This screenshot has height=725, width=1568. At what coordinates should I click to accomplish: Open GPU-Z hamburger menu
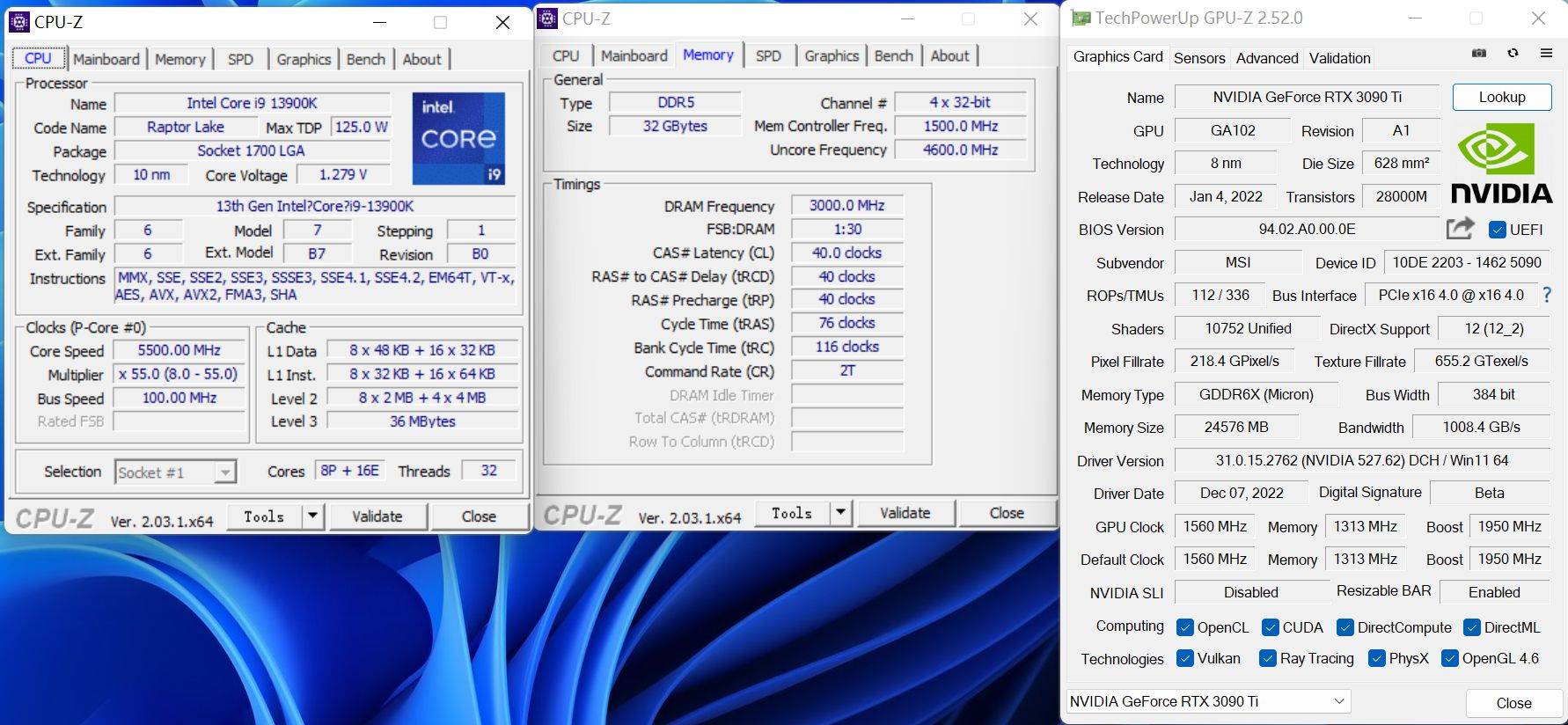click(1546, 53)
